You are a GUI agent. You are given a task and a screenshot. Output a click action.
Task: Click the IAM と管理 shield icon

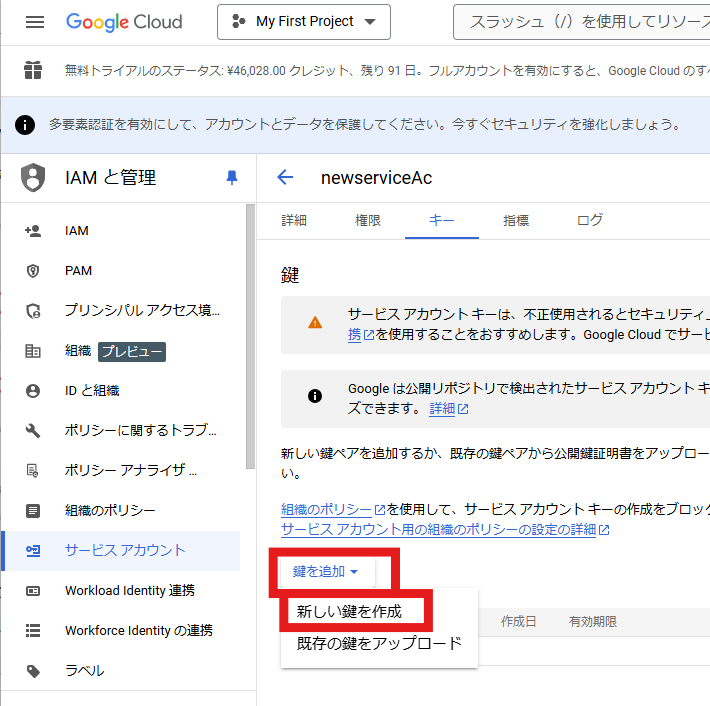tap(33, 178)
